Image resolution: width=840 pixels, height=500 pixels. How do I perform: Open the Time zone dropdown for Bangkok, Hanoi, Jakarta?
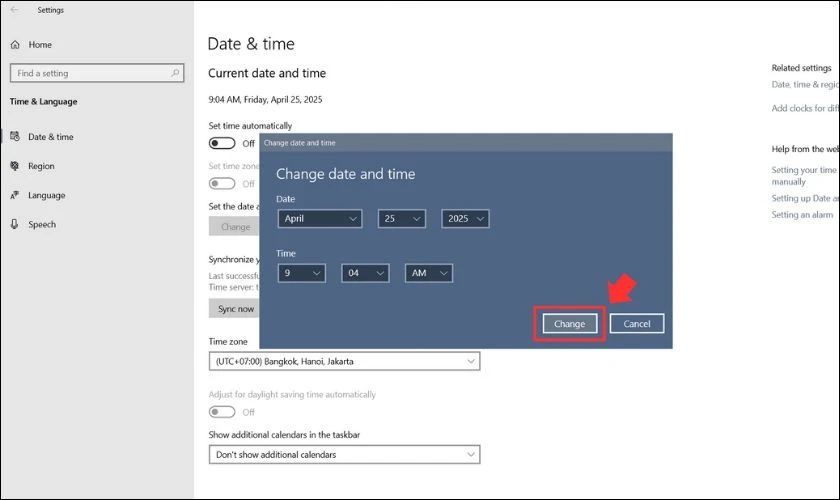344,361
